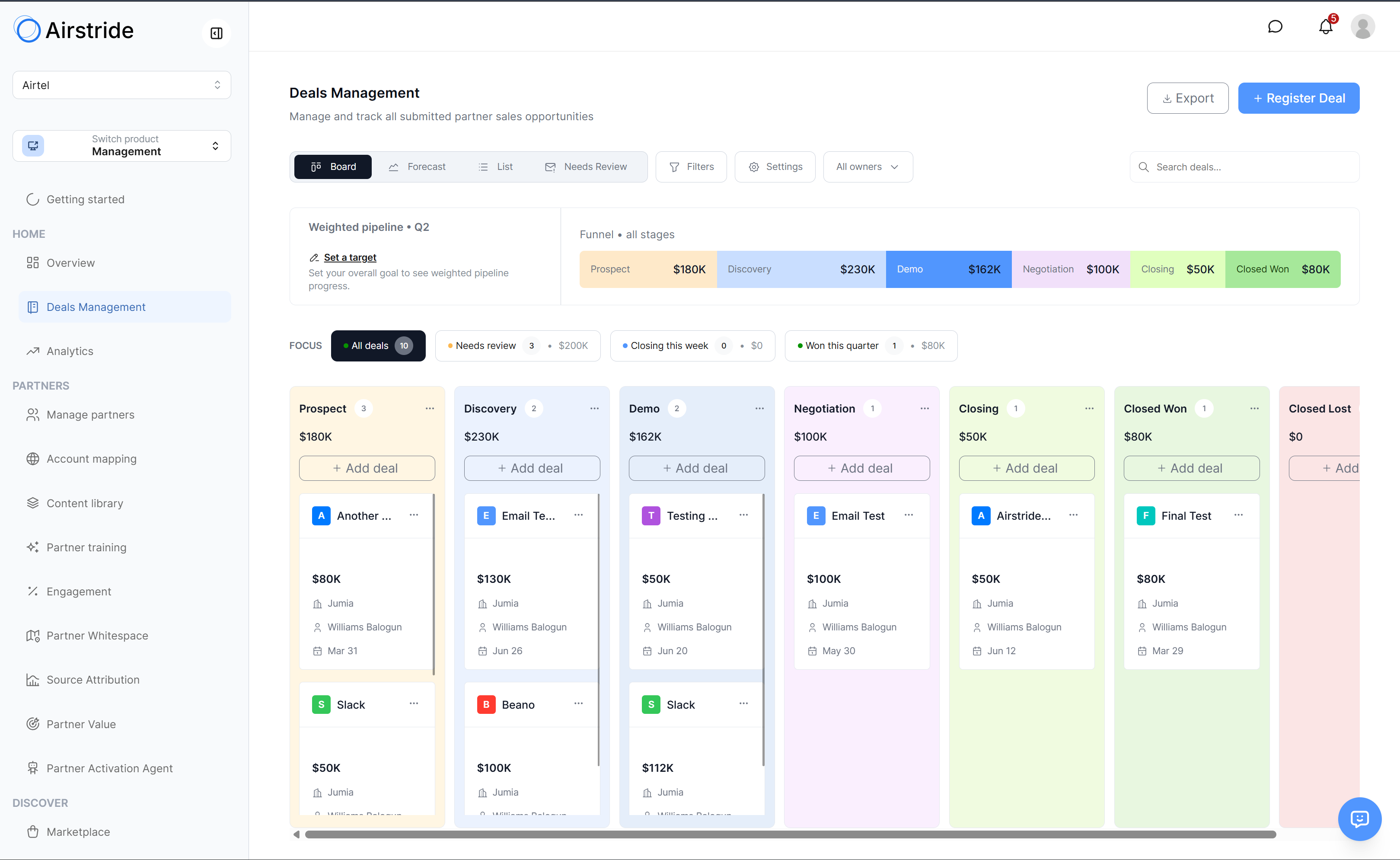Click the Final Test teal F avatar
1400x860 pixels.
[1145, 516]
